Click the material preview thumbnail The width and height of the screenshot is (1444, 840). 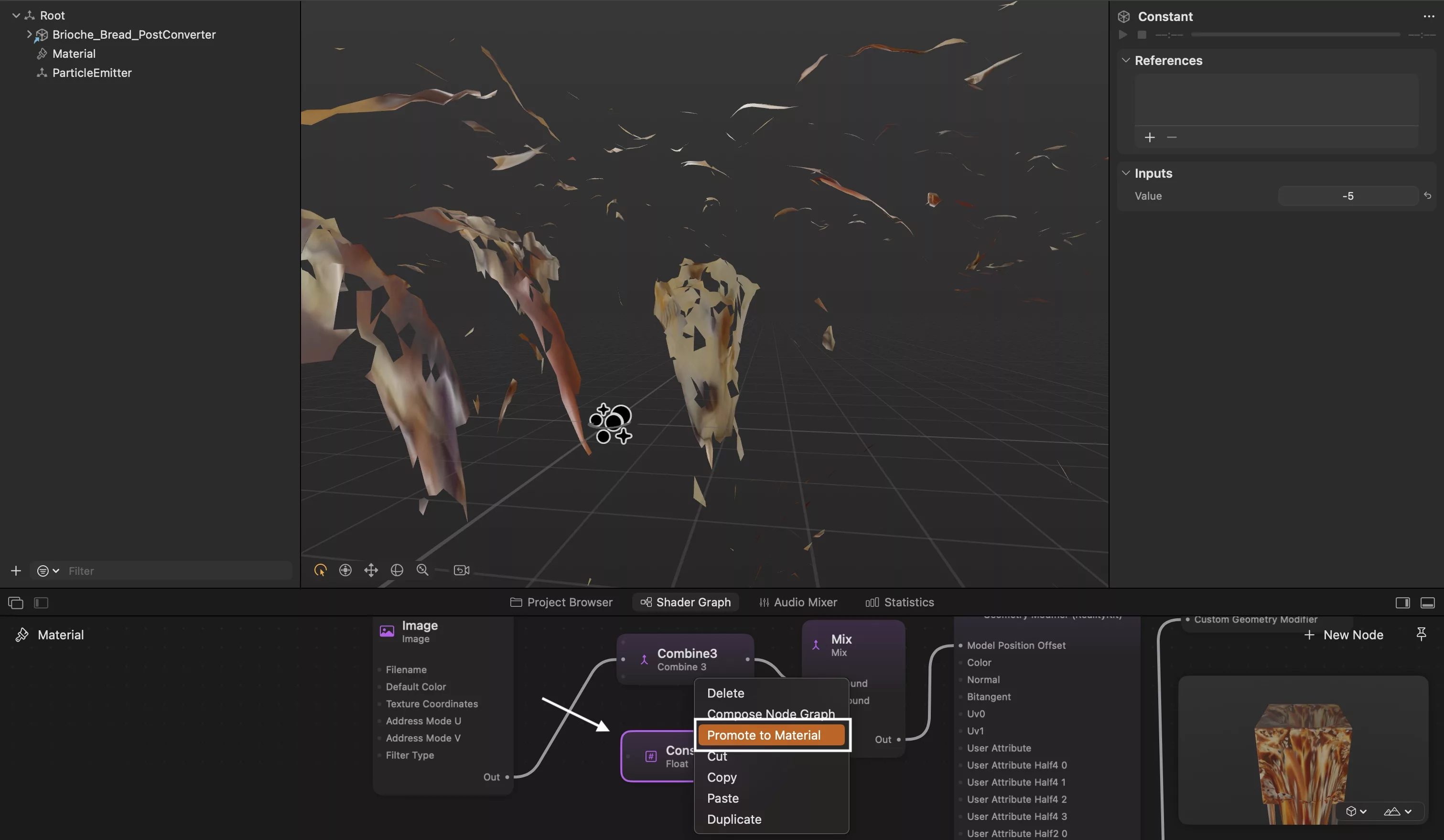click(x=1303, y=750)
